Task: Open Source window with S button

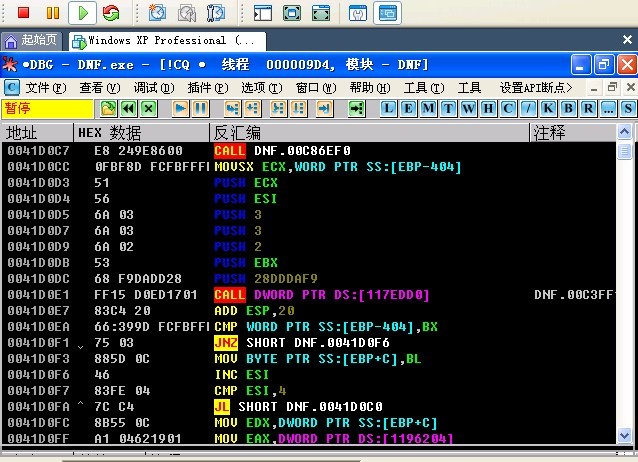Action: [627, 108]
